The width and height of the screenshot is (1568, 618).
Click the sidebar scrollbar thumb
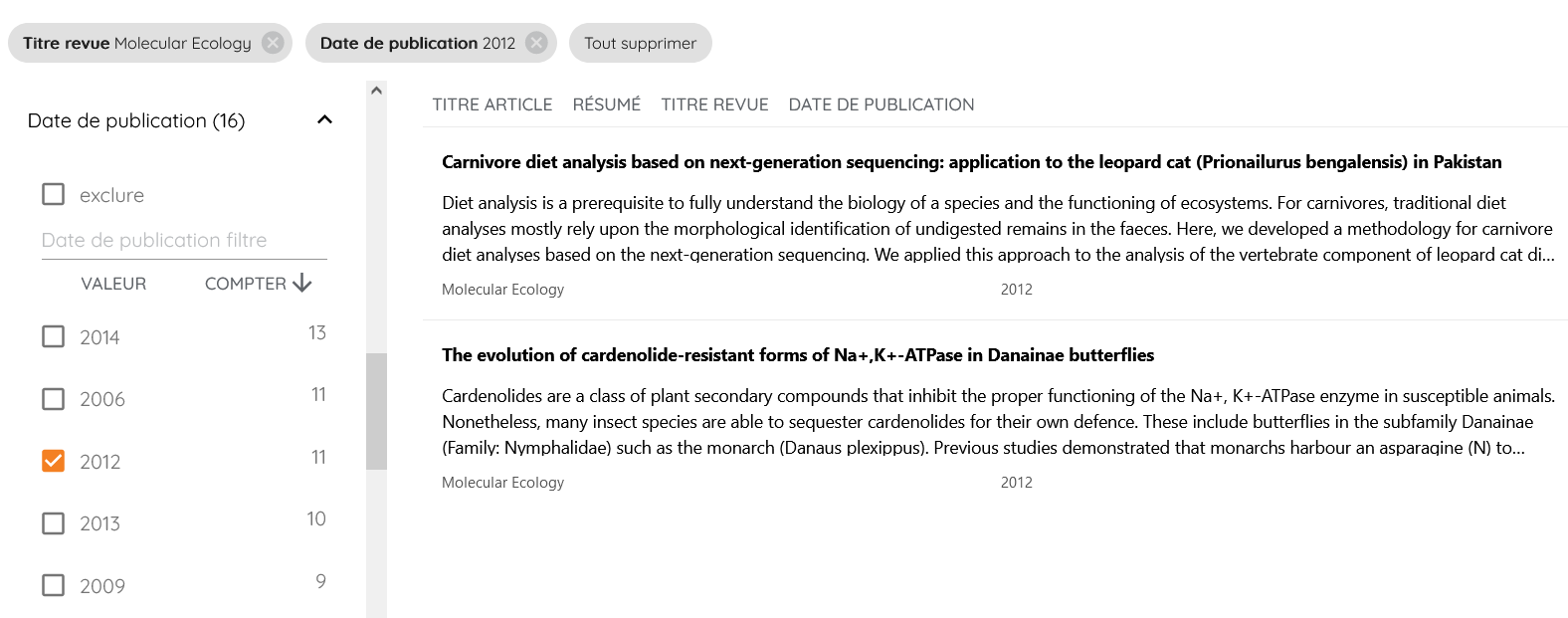coord(376,411)
